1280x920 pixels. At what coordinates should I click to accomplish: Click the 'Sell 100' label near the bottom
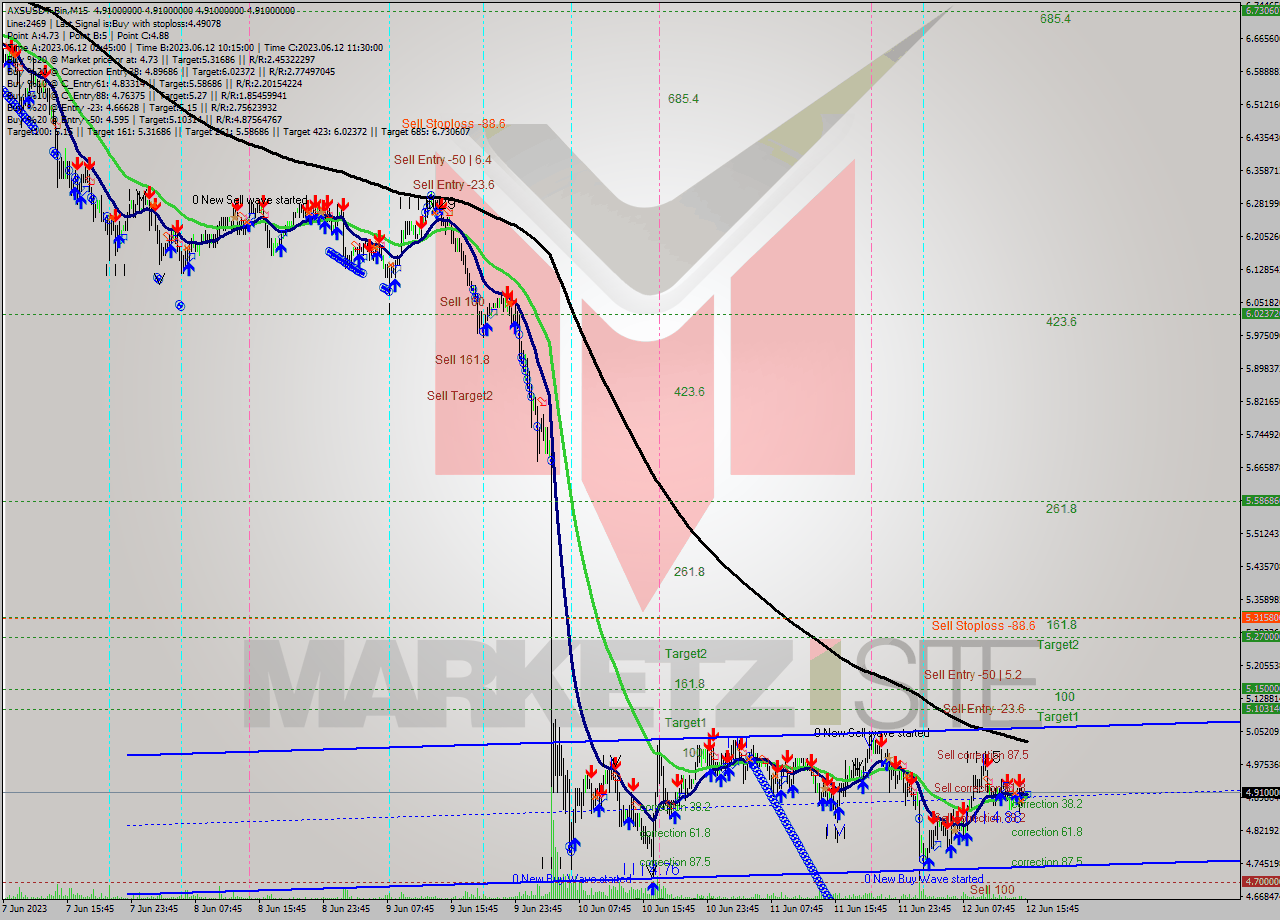click(x=992, y=889)
